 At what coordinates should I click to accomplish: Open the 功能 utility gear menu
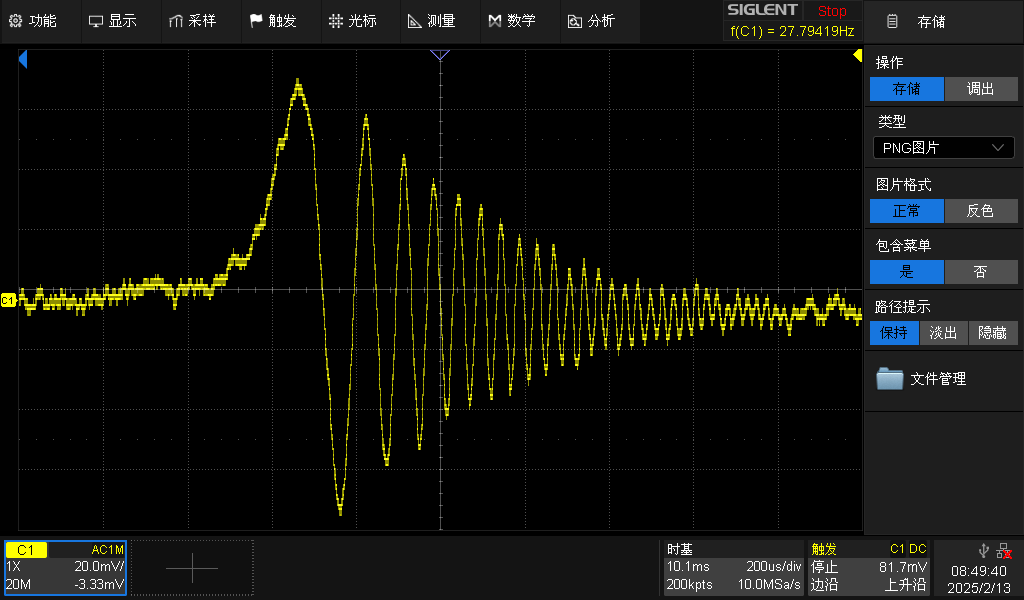[x=33, y=21]
